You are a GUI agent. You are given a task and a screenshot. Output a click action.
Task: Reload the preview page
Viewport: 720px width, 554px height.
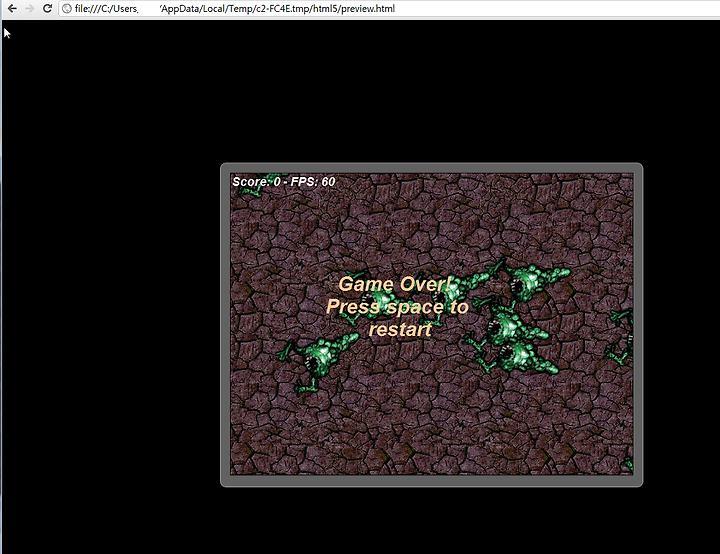pos(47,8)
